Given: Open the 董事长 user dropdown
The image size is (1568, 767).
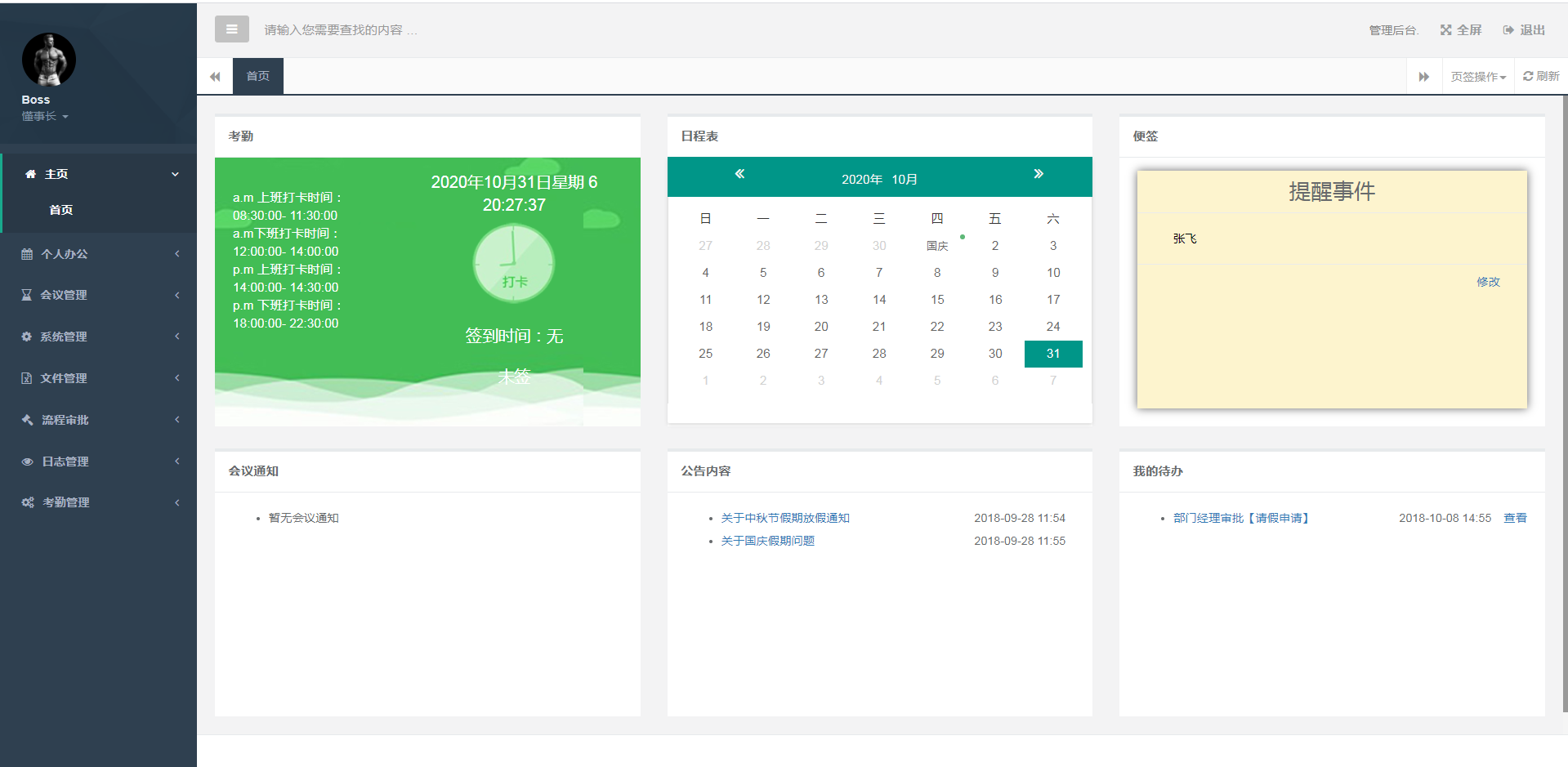Looking at the screenshot, I should 45,117.
